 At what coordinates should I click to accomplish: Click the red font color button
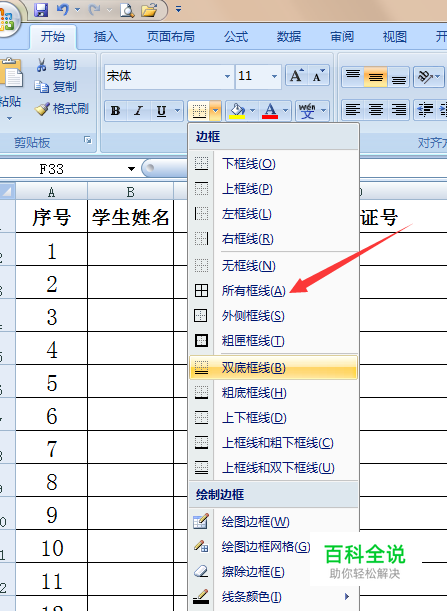pyautogui.click(x=270, y=111)
